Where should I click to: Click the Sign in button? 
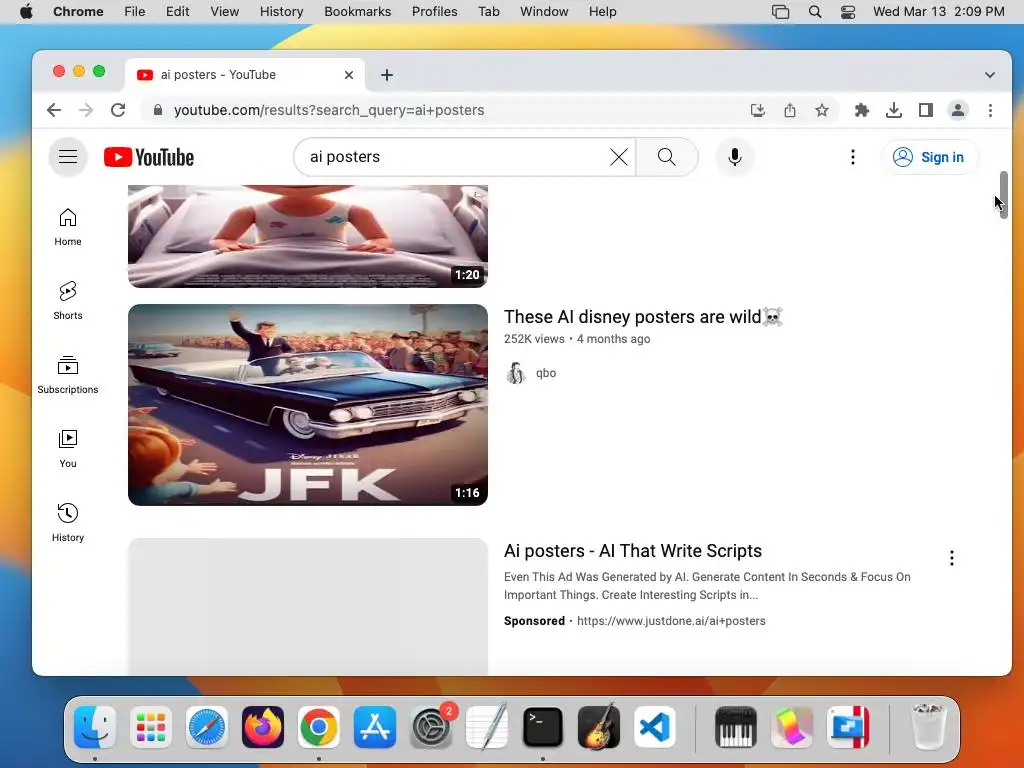click(929, 157)
